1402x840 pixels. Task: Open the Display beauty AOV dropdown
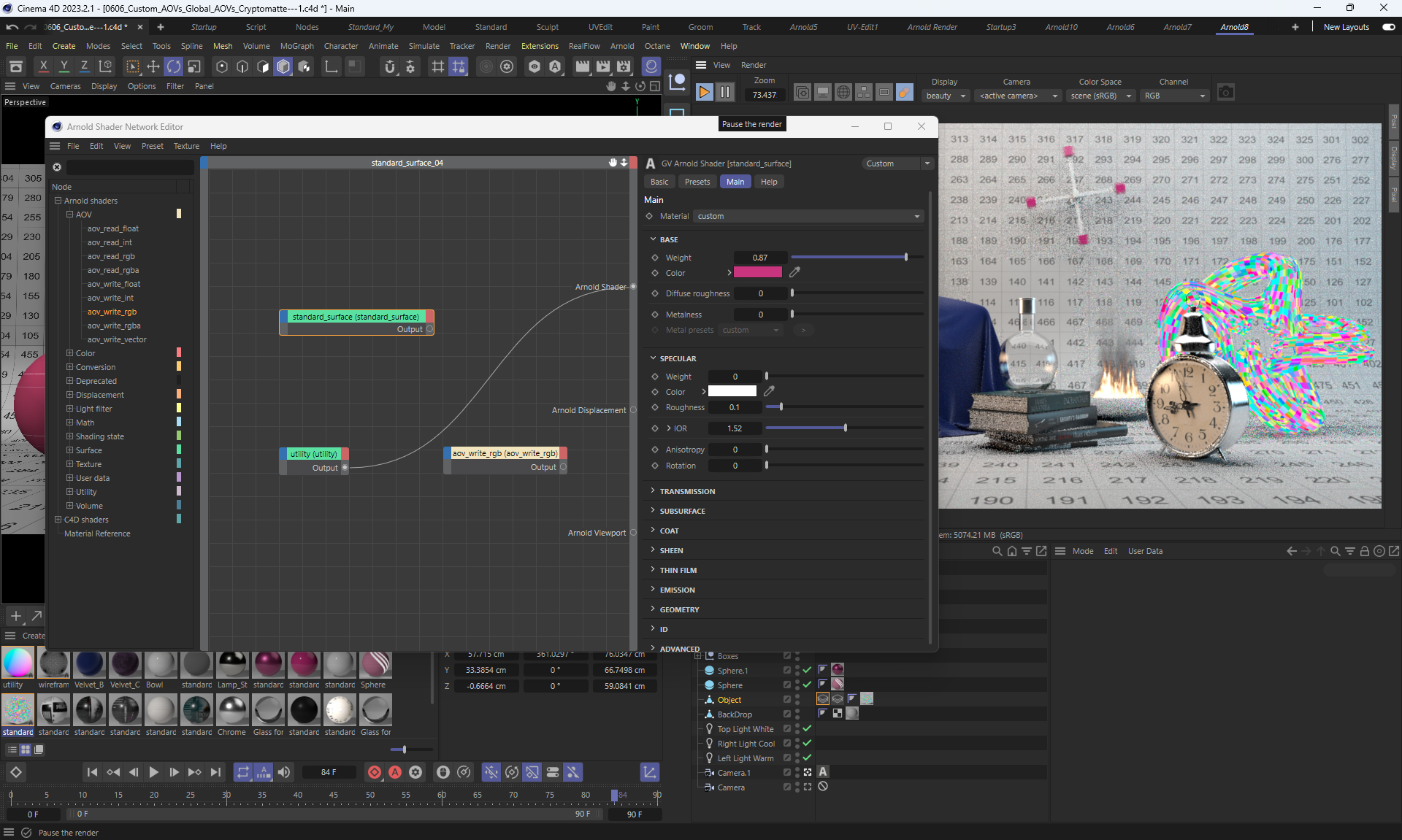coord(946,96)
